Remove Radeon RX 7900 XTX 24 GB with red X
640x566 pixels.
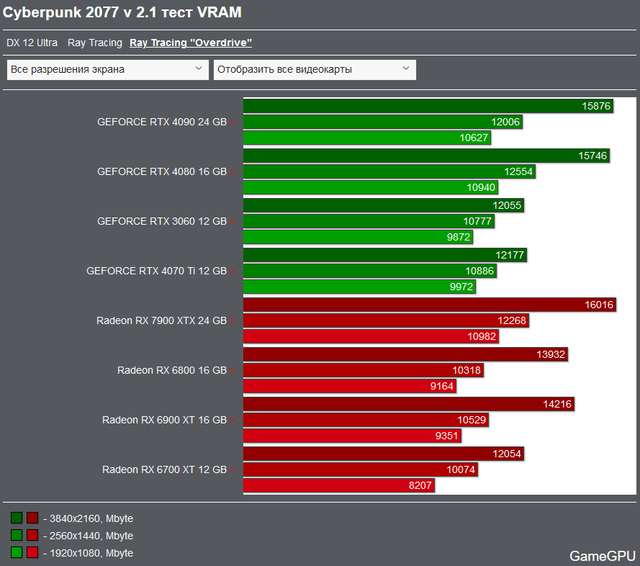tap(233, 321)
